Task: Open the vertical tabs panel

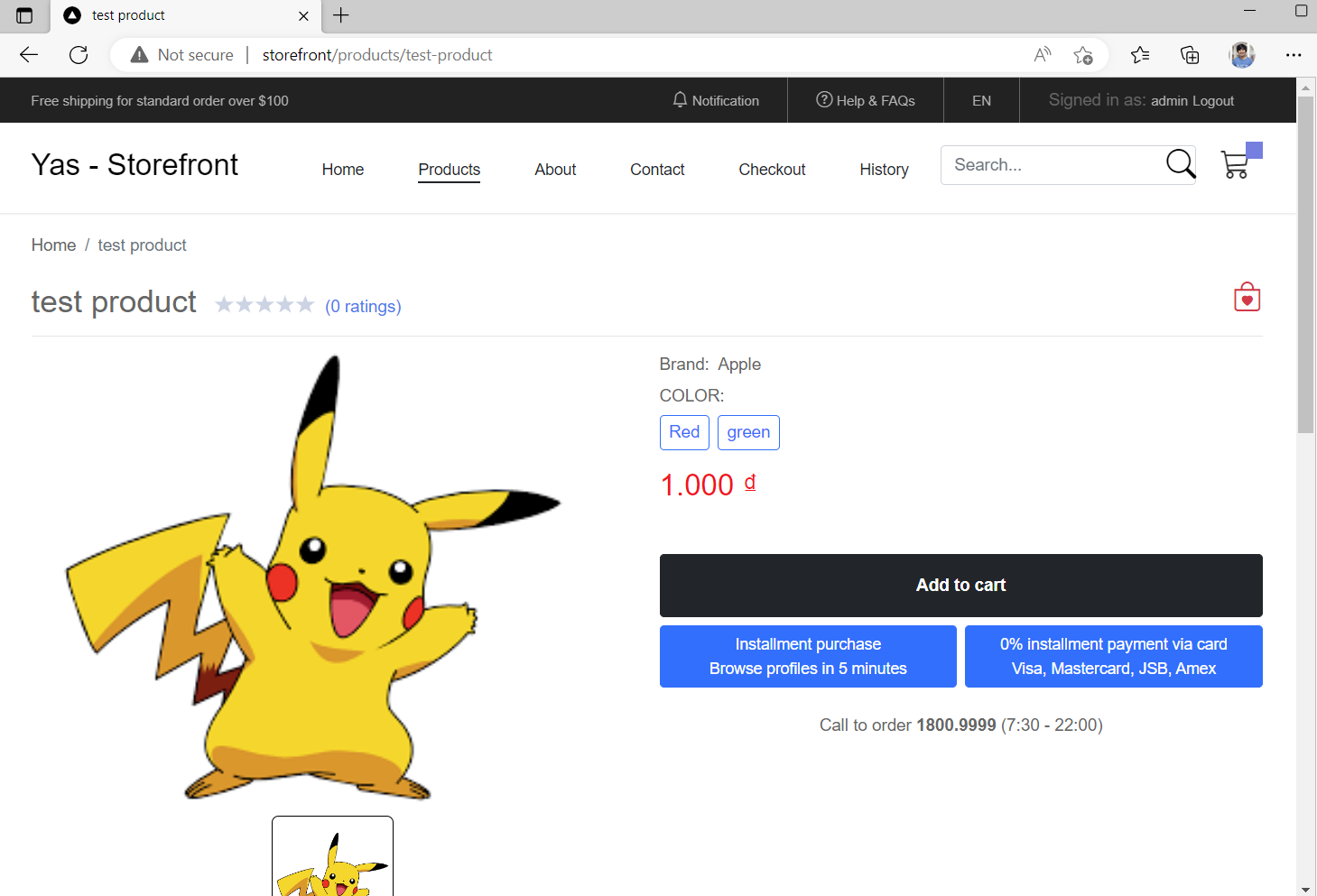Action: [25, 15]
